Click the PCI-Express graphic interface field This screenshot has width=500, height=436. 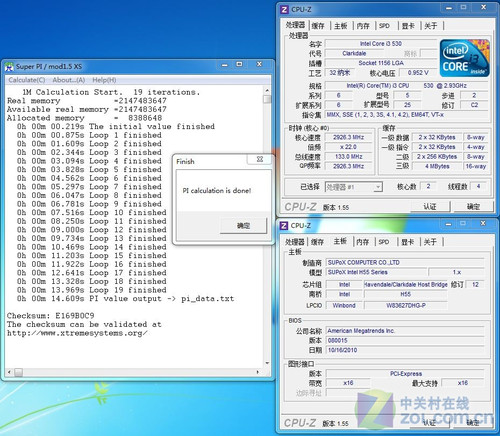pyautogui.click(x=405, y=374)
